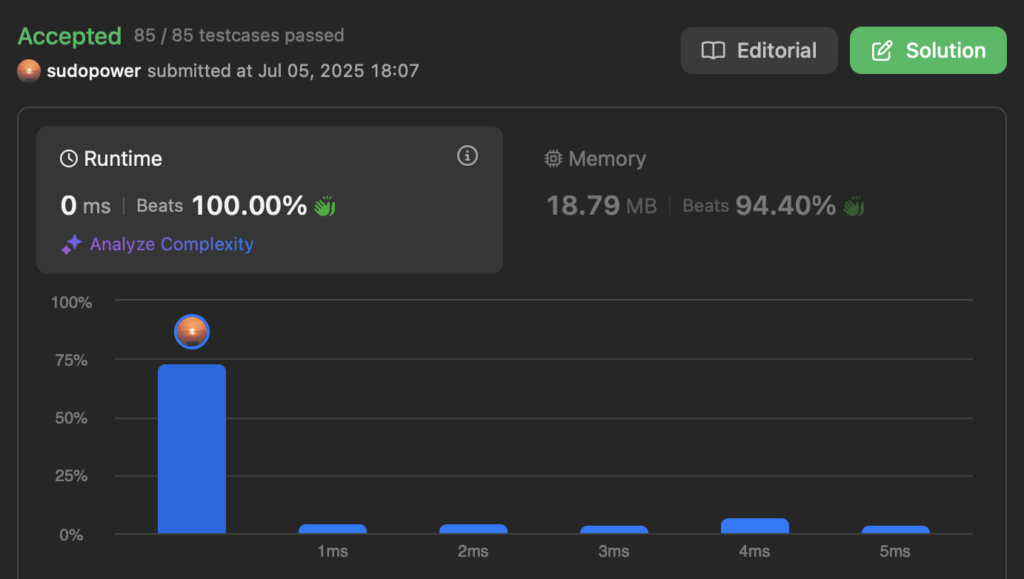Click the sudopower avatar next to the username
The height and width of the screenshot is (579, 1024).
tap(29, 70)
